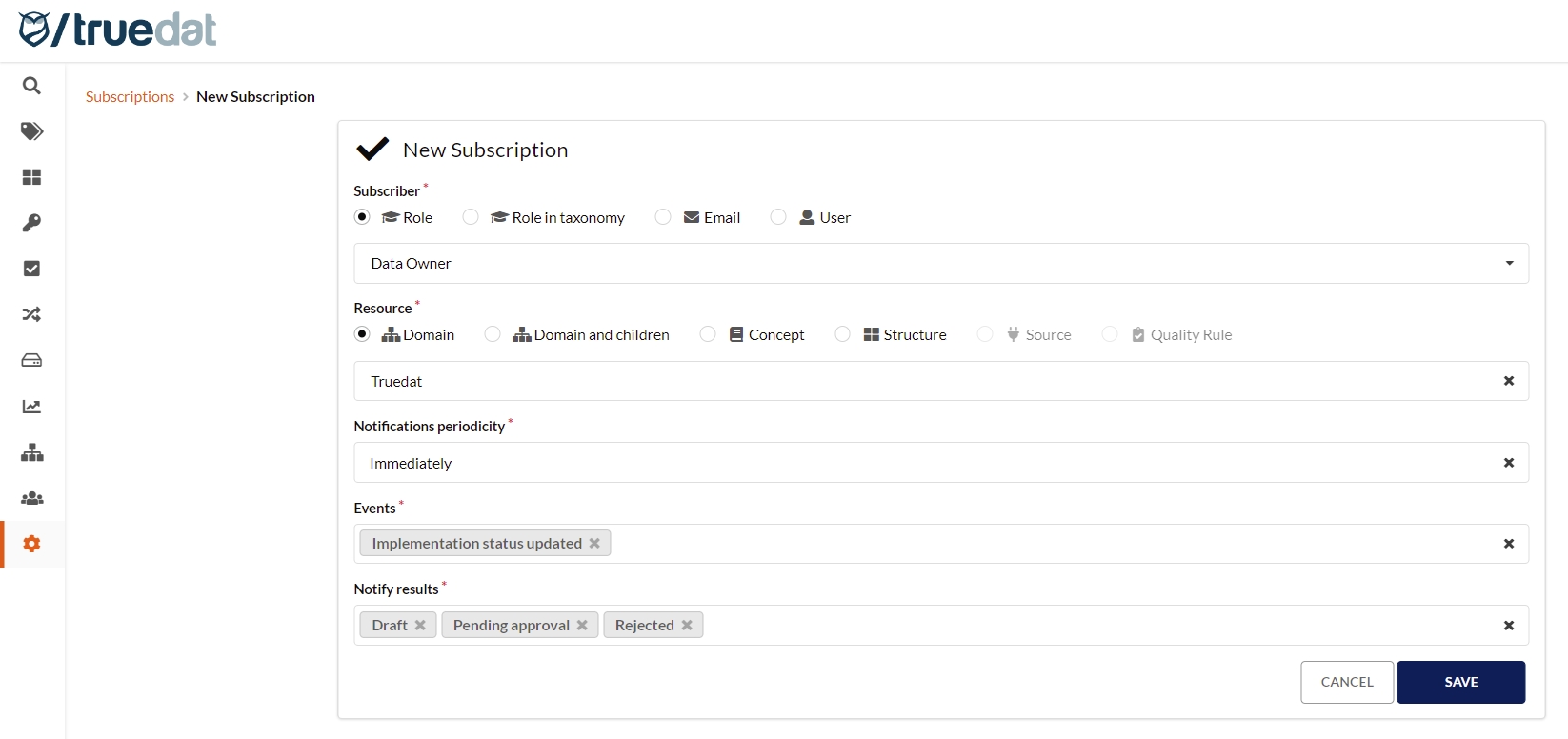Expand the Data Owner role dropdown

point(940,264)
